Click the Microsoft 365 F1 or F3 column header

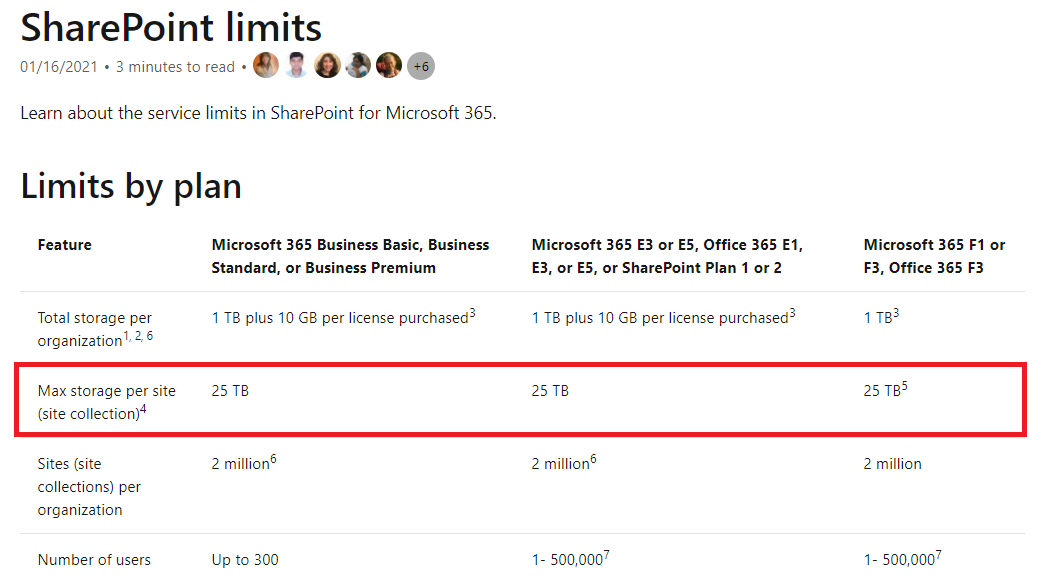(x=934, y=256)
